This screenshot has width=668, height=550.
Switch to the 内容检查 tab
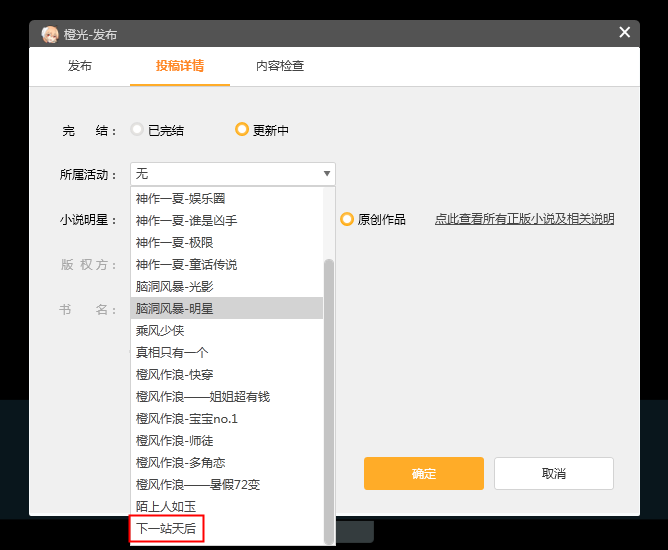tap(280, 66)
